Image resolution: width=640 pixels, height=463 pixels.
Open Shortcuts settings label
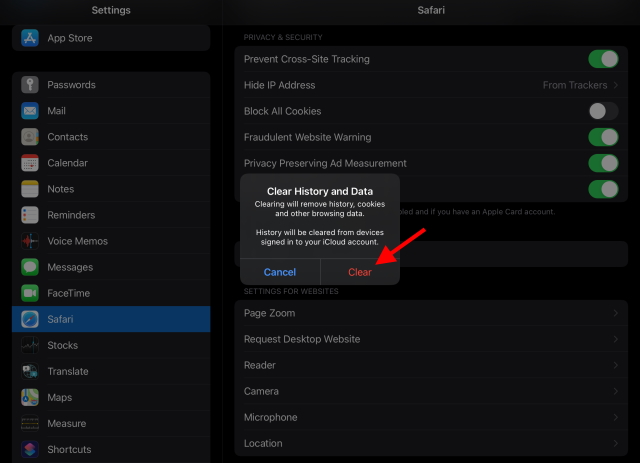point(69,450)
